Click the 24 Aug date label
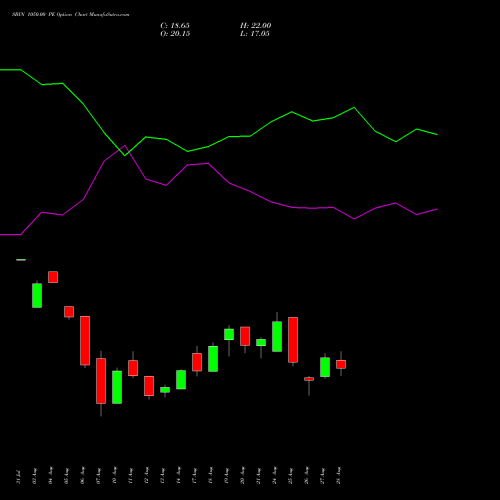This screenshot has width=500, height=500. (x=274, y=476)
